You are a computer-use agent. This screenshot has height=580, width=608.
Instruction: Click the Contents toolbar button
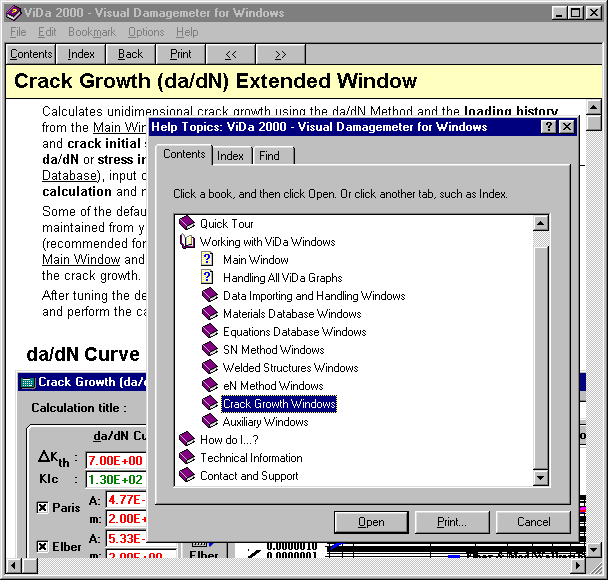[x=31, y=54]
